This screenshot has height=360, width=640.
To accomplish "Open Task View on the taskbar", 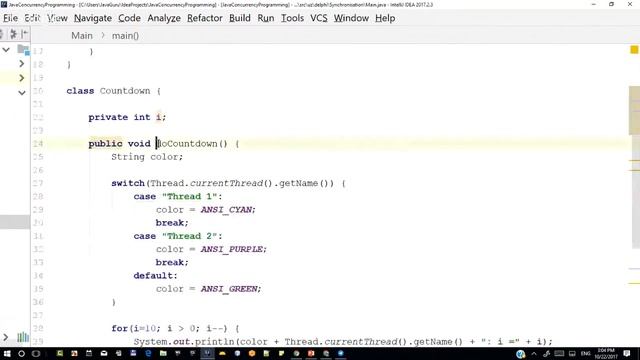I will [36, 353].
